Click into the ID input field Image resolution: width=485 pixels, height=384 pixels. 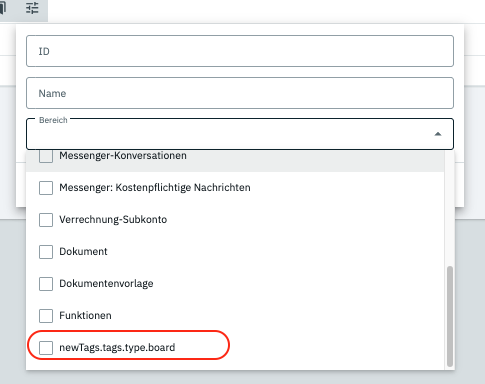click(x=240, y=51)
